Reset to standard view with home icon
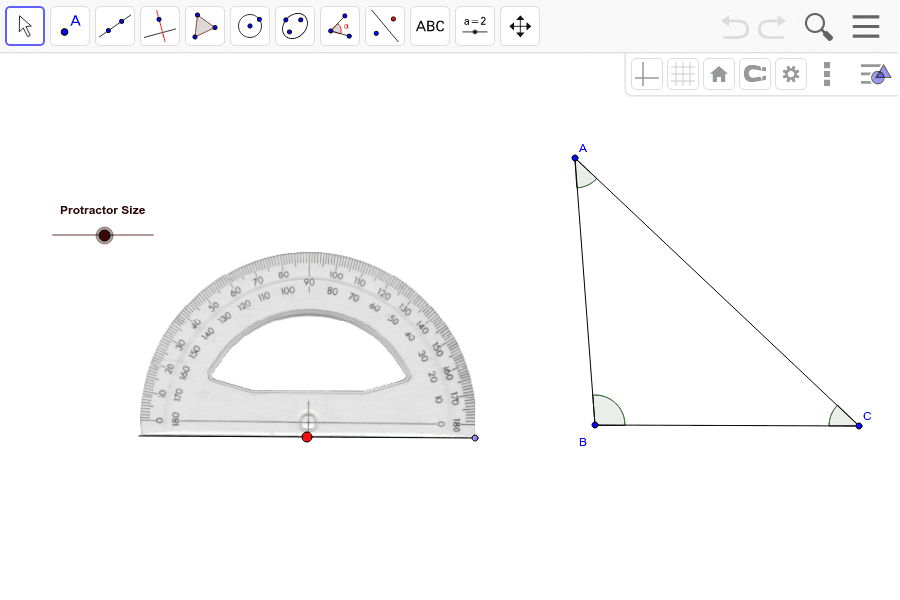The height and width of the screenshot is (600, 900). tap(719, 74)
